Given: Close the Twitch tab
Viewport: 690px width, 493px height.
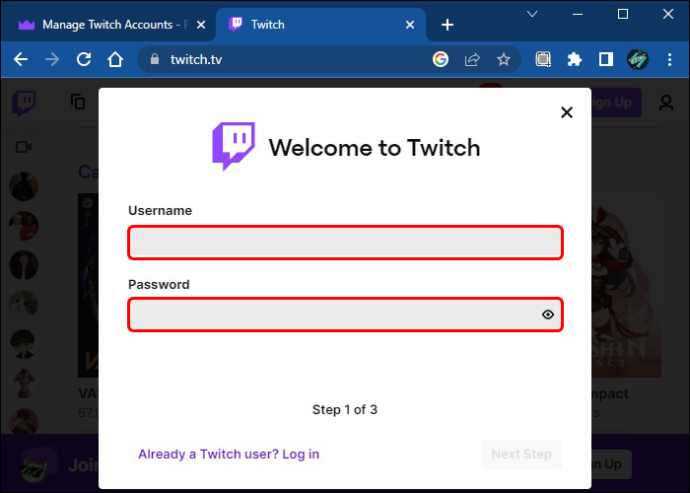Looking at the screenshot, I should [410, 25].
